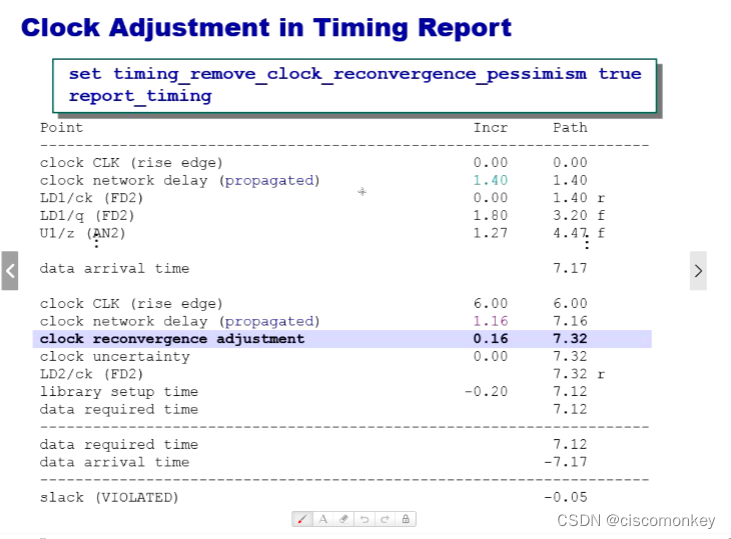The height and width of the screenshot is (539, 731).
Task: Toggle the lock icon in annotation bar
Action: pyautogui.click(x=406, y=519)
